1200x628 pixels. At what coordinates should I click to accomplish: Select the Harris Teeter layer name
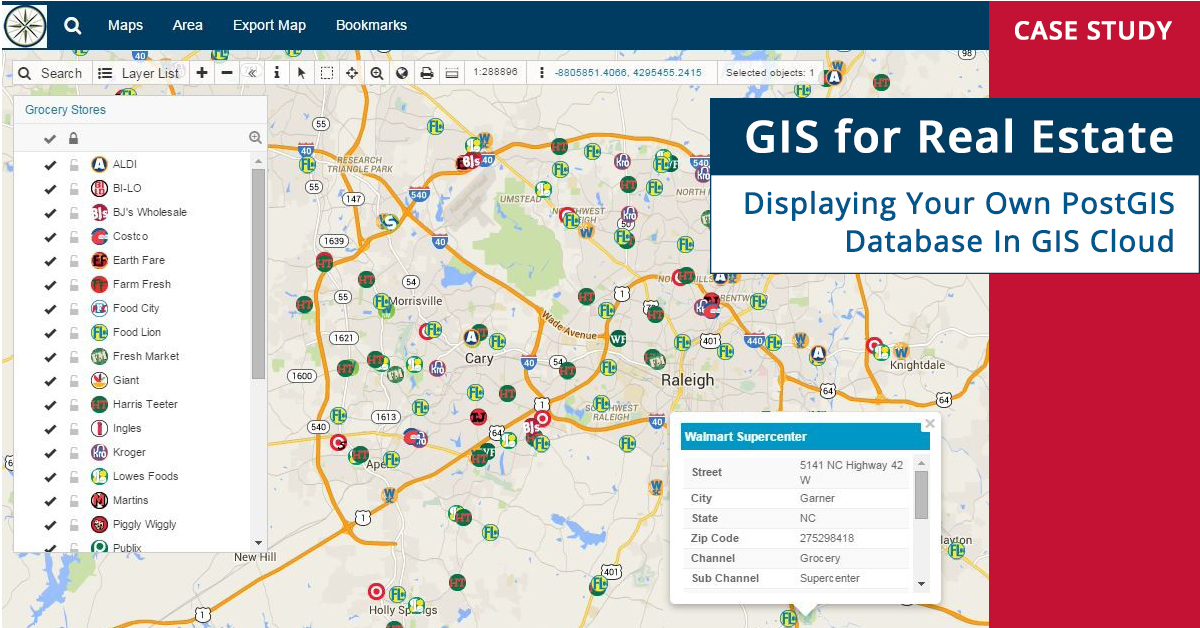pyautogui.click(x=145, y=404)
